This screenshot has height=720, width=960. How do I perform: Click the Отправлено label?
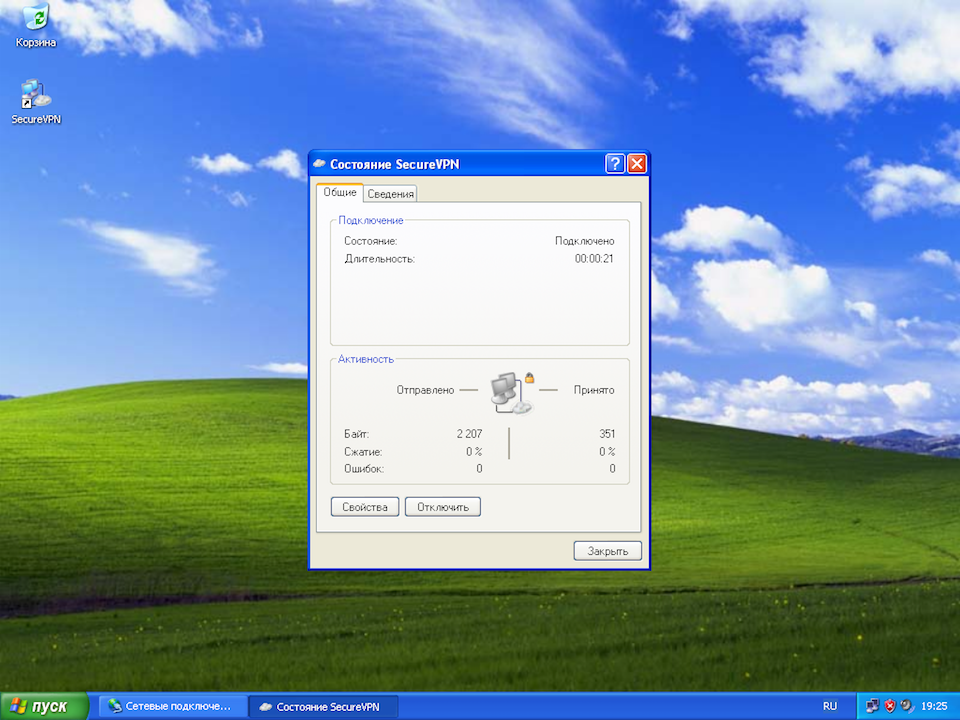(426, 390)
